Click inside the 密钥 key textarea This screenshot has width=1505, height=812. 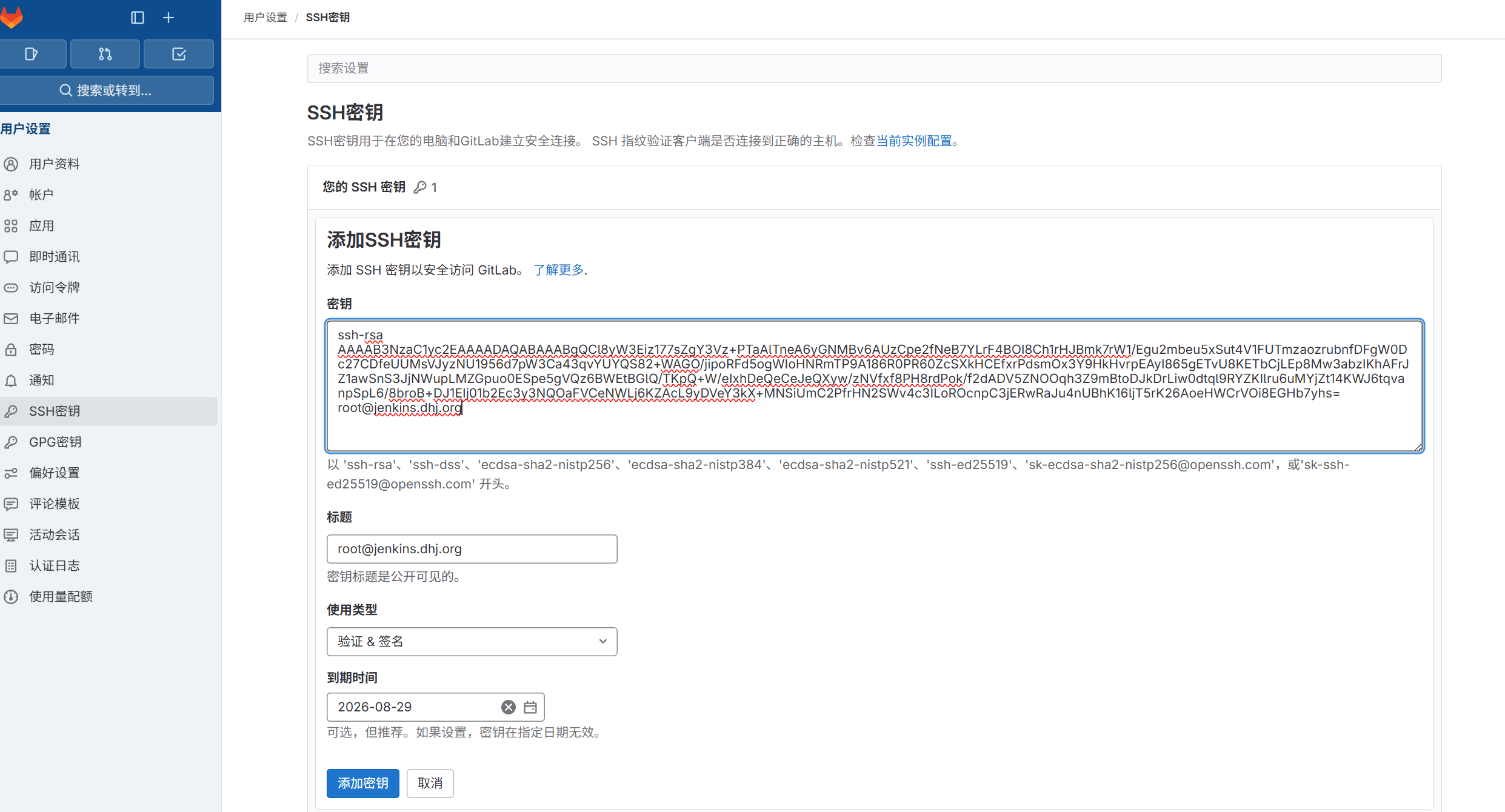(x=874, y=386)
